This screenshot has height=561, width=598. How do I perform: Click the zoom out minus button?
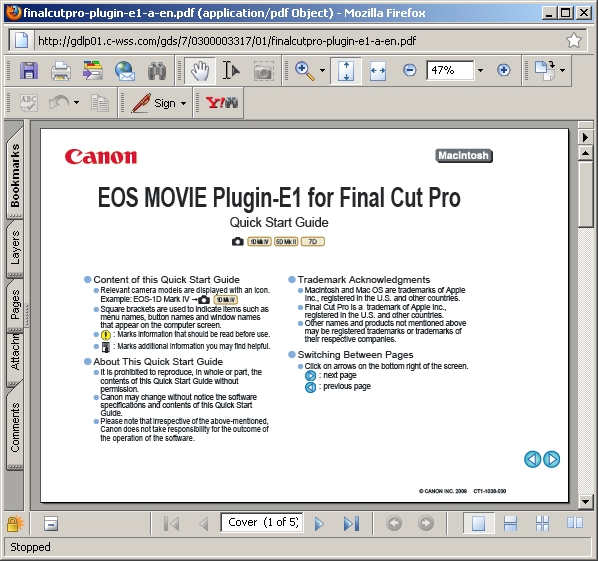point(410,70)
